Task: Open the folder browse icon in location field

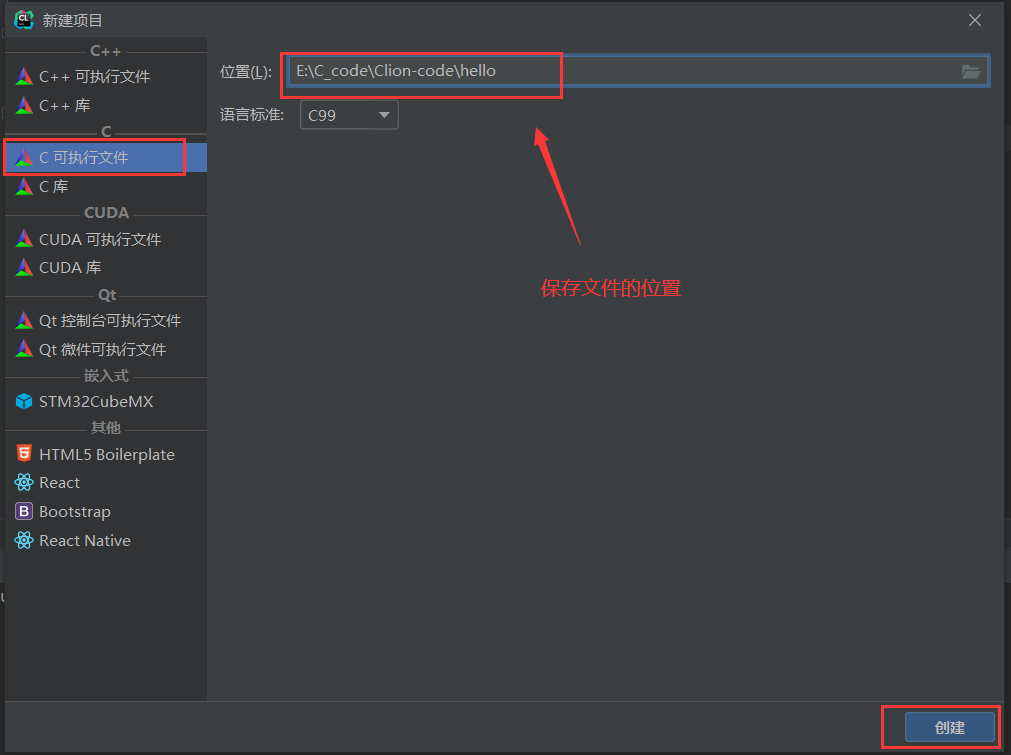Action: [971, 71]
